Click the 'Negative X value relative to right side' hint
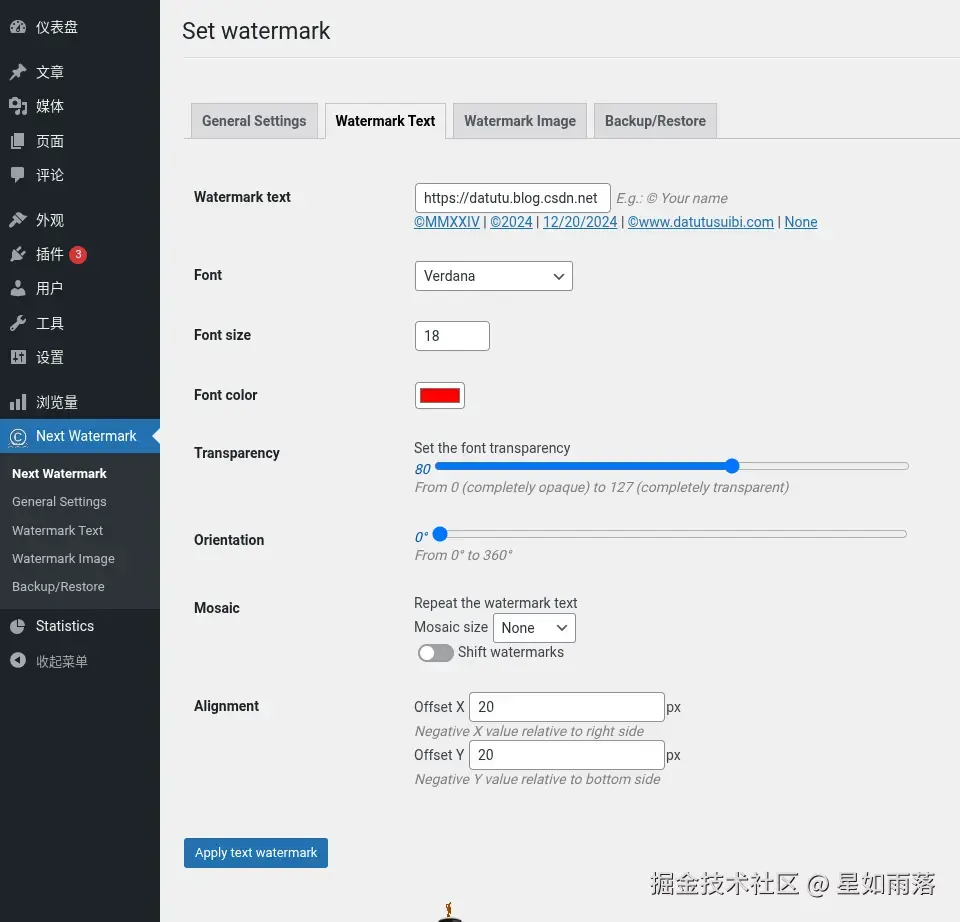Image resolution: width=960 pixels, height=922 pixels. (x=529, y=731)
